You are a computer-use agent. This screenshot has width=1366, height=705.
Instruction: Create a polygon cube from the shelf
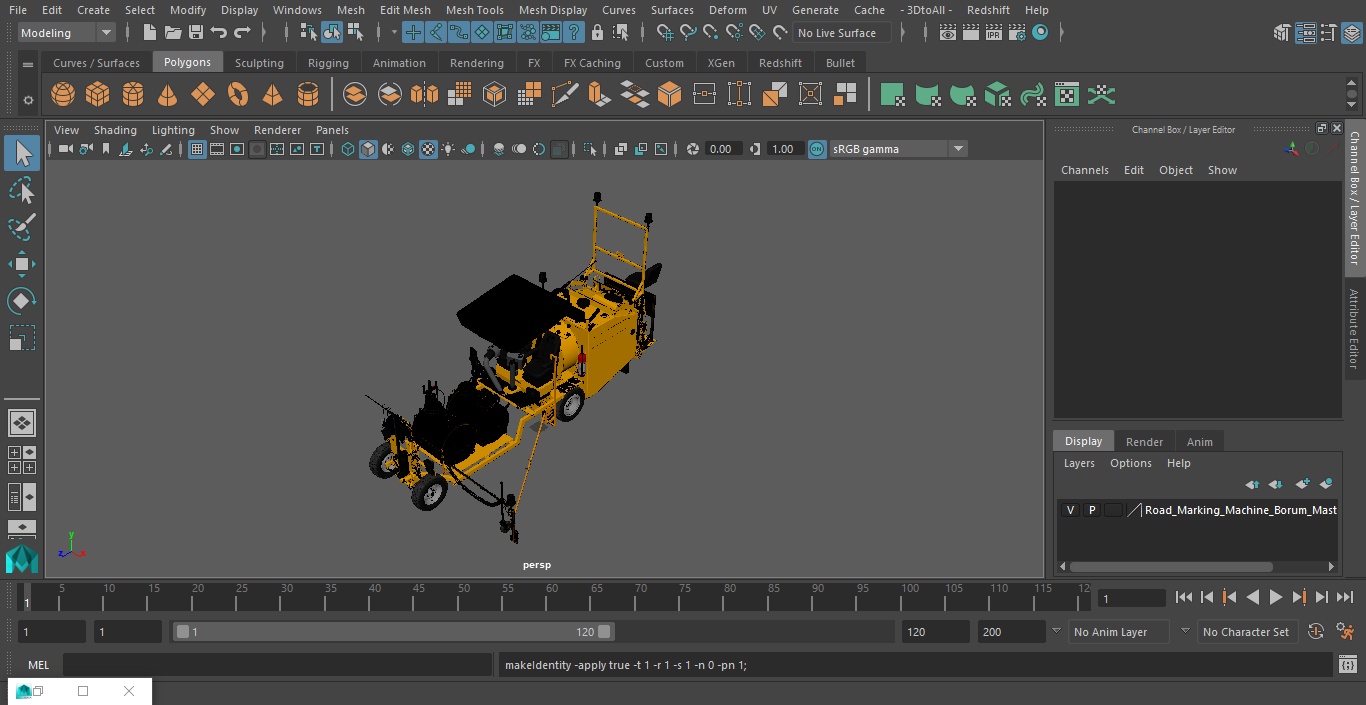98,95
